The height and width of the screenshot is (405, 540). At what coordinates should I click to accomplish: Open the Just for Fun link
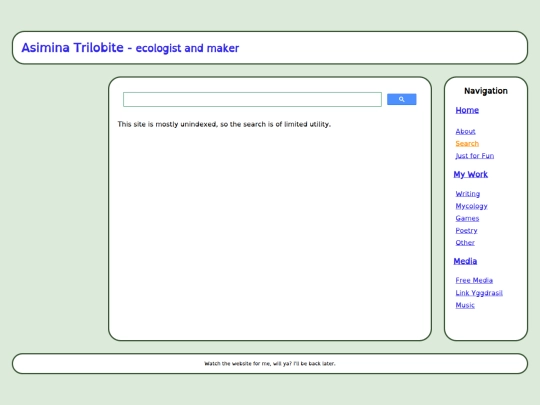(x=475, y=156)
